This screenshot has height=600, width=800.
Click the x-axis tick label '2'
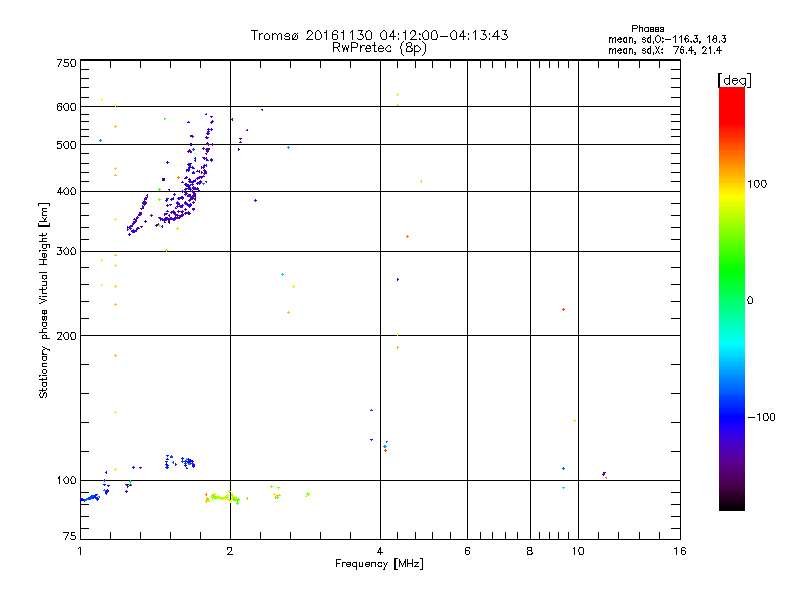click(x=230, y=551)
